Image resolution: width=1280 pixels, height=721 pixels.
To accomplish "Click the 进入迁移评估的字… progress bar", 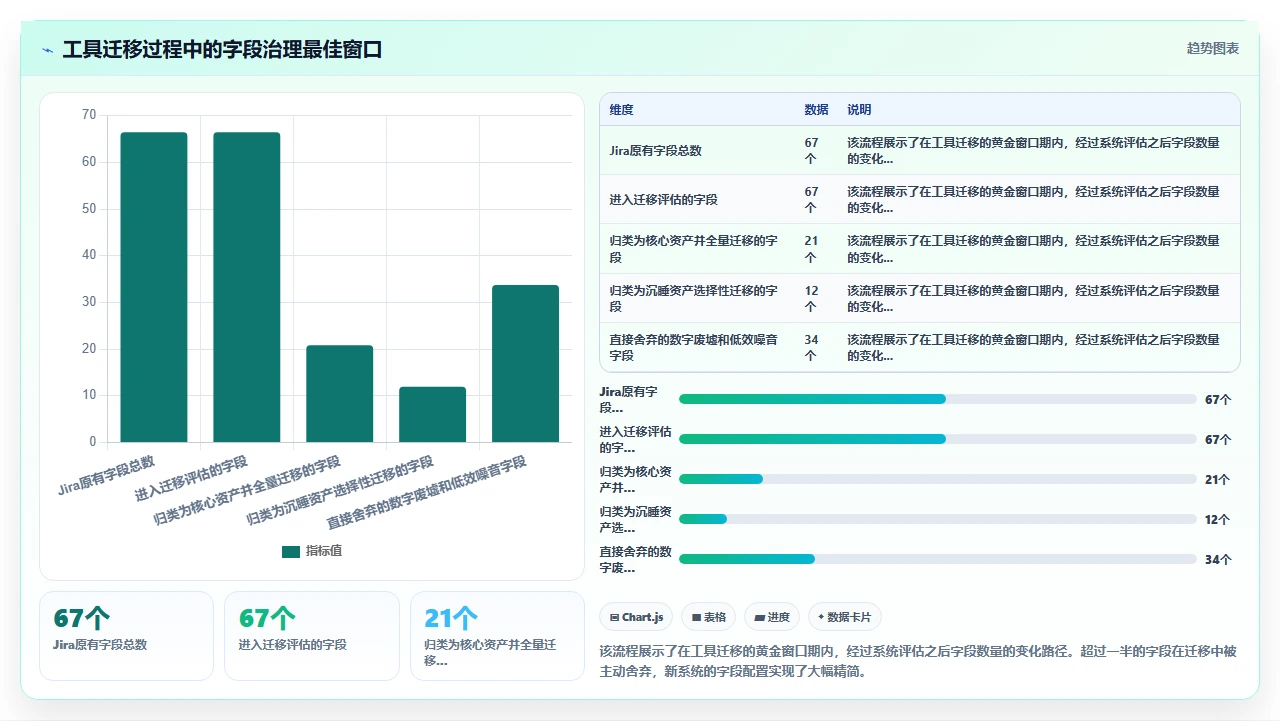I will (937, 439).
